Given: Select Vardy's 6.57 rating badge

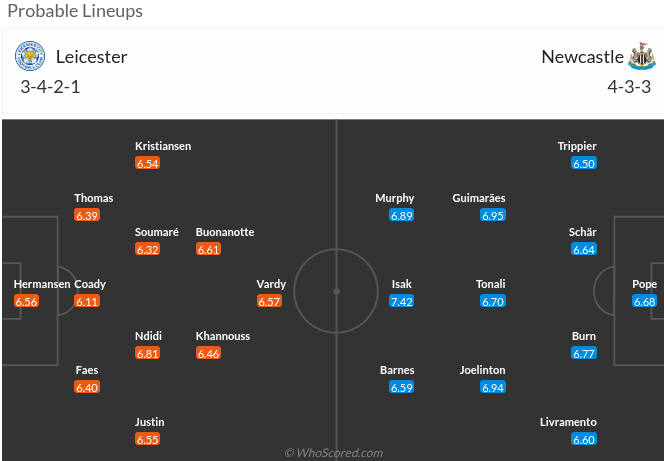Looking at the screenshot, I should [271, 301].
